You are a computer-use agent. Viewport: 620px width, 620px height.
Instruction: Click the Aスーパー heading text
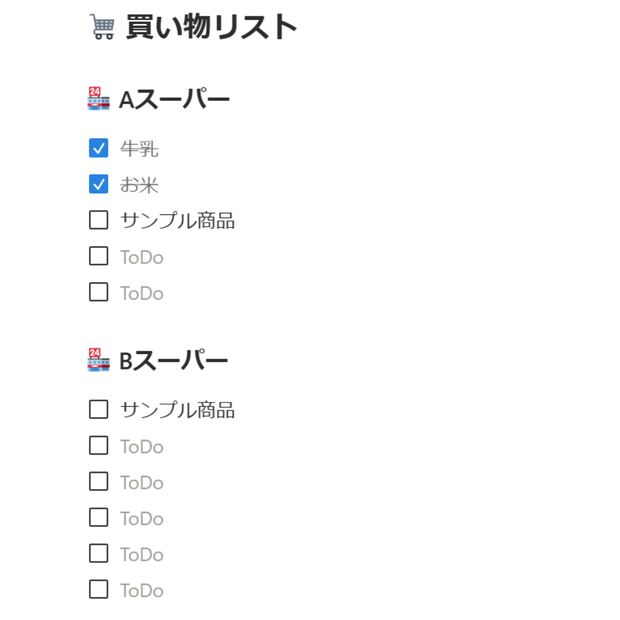[174, 99]
